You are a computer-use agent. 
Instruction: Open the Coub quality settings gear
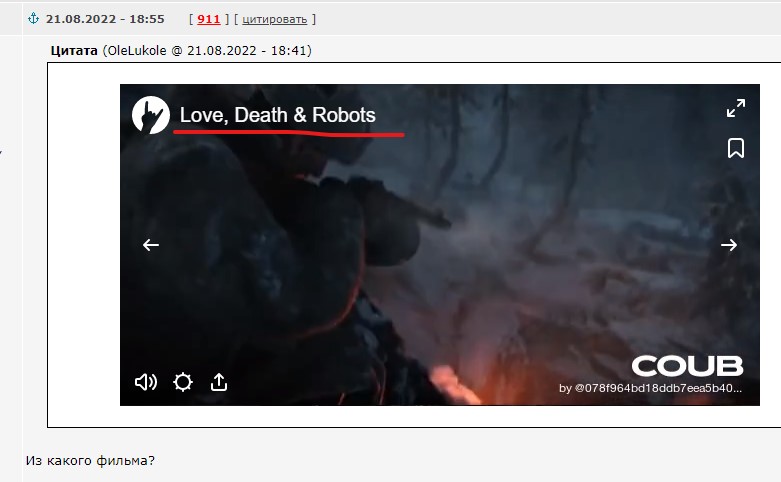[183, 382]
